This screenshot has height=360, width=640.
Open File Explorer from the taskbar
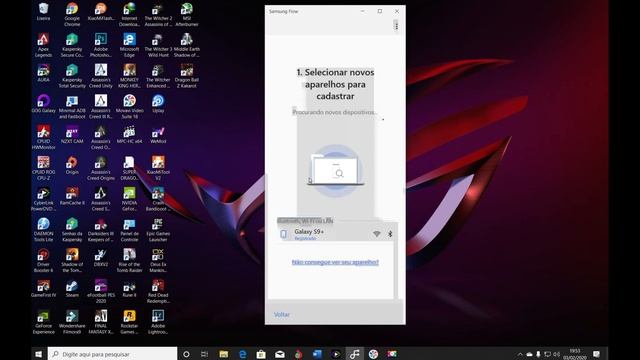click(x=224, y=354)
